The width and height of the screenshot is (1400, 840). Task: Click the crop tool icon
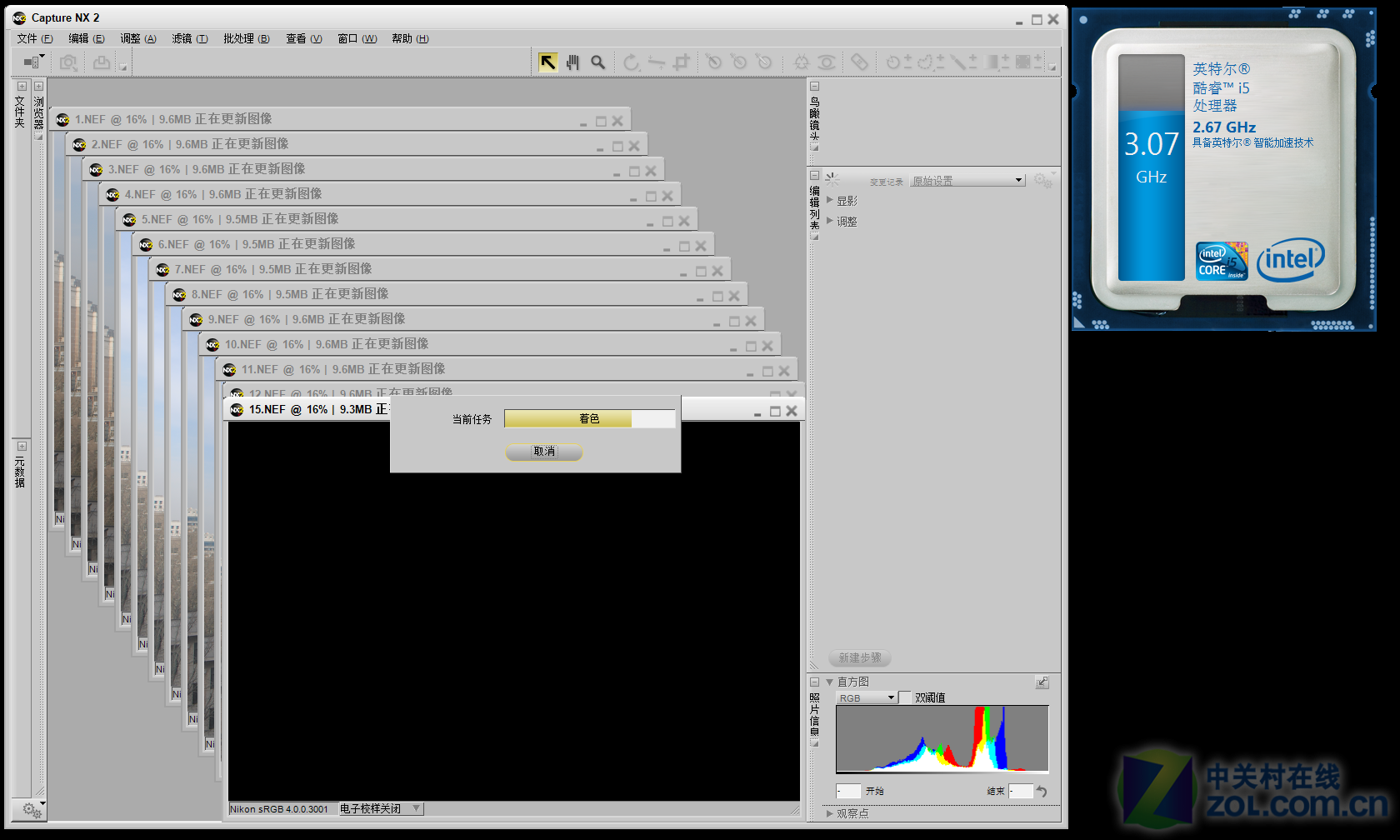[682, 62]
